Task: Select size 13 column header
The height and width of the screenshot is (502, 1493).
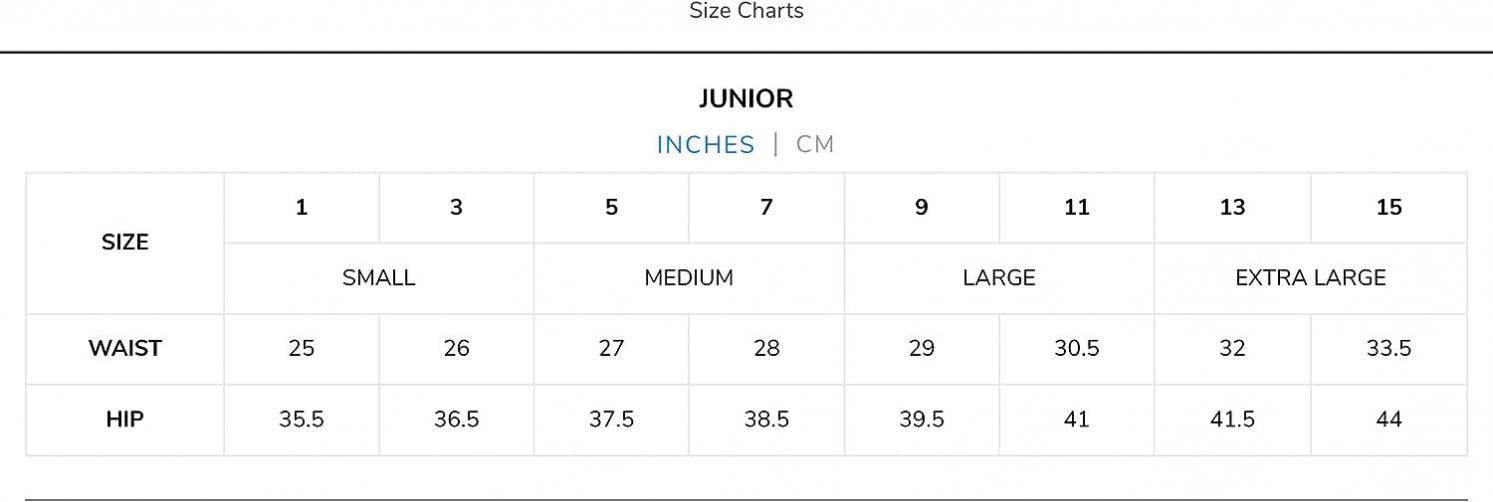Action: (1232, 208)
